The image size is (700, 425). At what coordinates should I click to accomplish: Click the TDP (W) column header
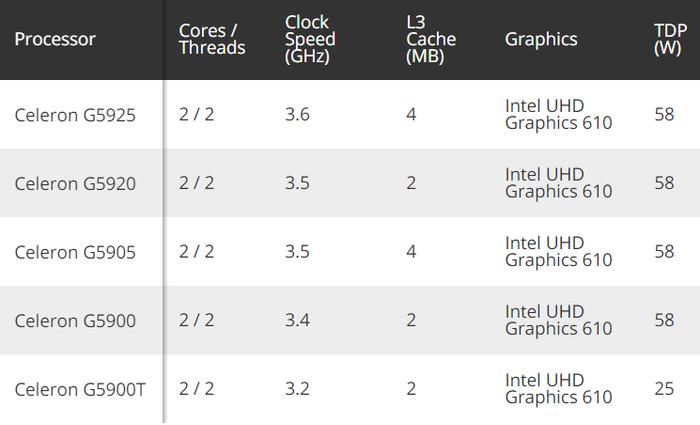[670, 39]
